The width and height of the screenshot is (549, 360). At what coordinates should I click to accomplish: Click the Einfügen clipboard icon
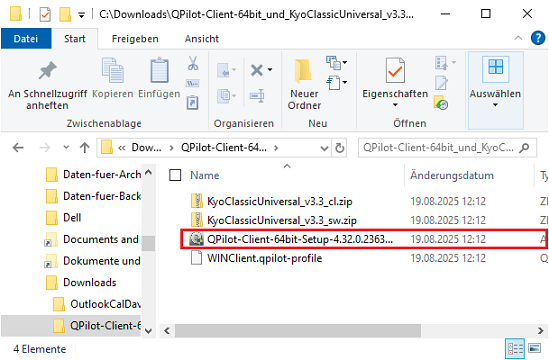point(159,70)
